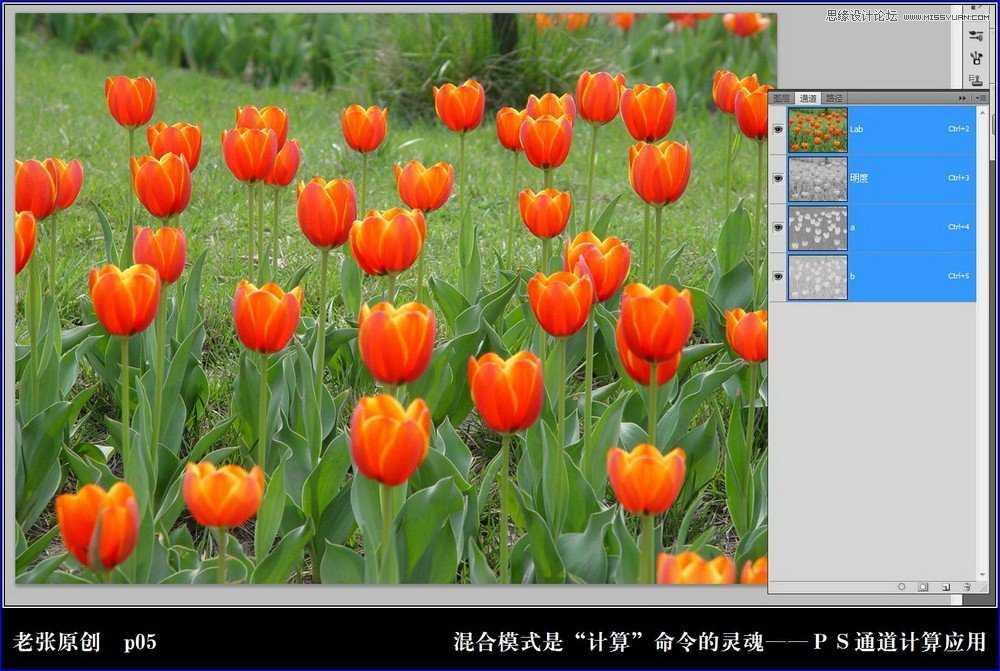Load channel as selection circle icon
The image size is (1000, 671).
coord(901,587)
